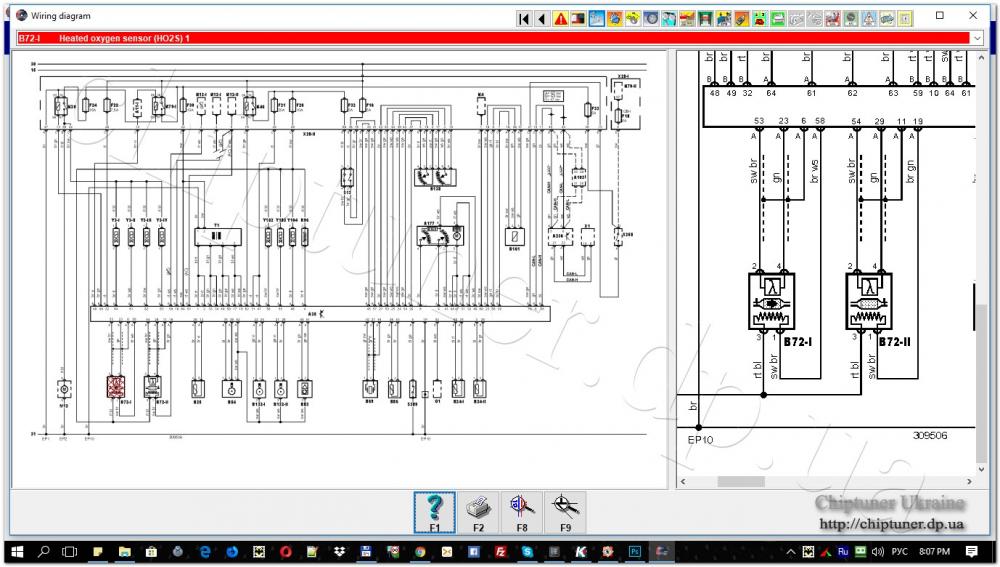Image resolution: width=1000 pixels, height=567 pixels.
Task: Open Windows taskbar search
Action: [43, 552]
